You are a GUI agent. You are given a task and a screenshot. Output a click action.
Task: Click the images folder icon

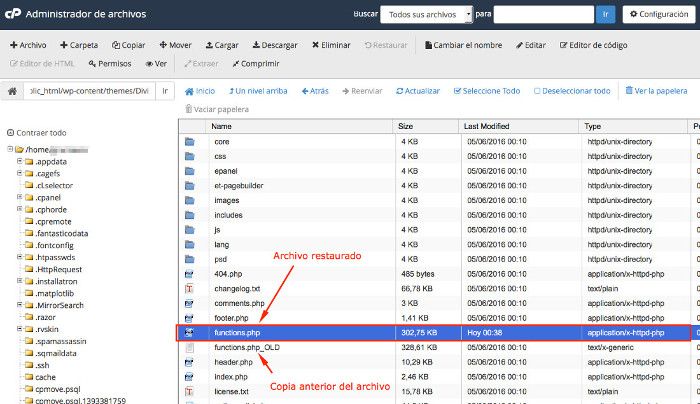190,200
